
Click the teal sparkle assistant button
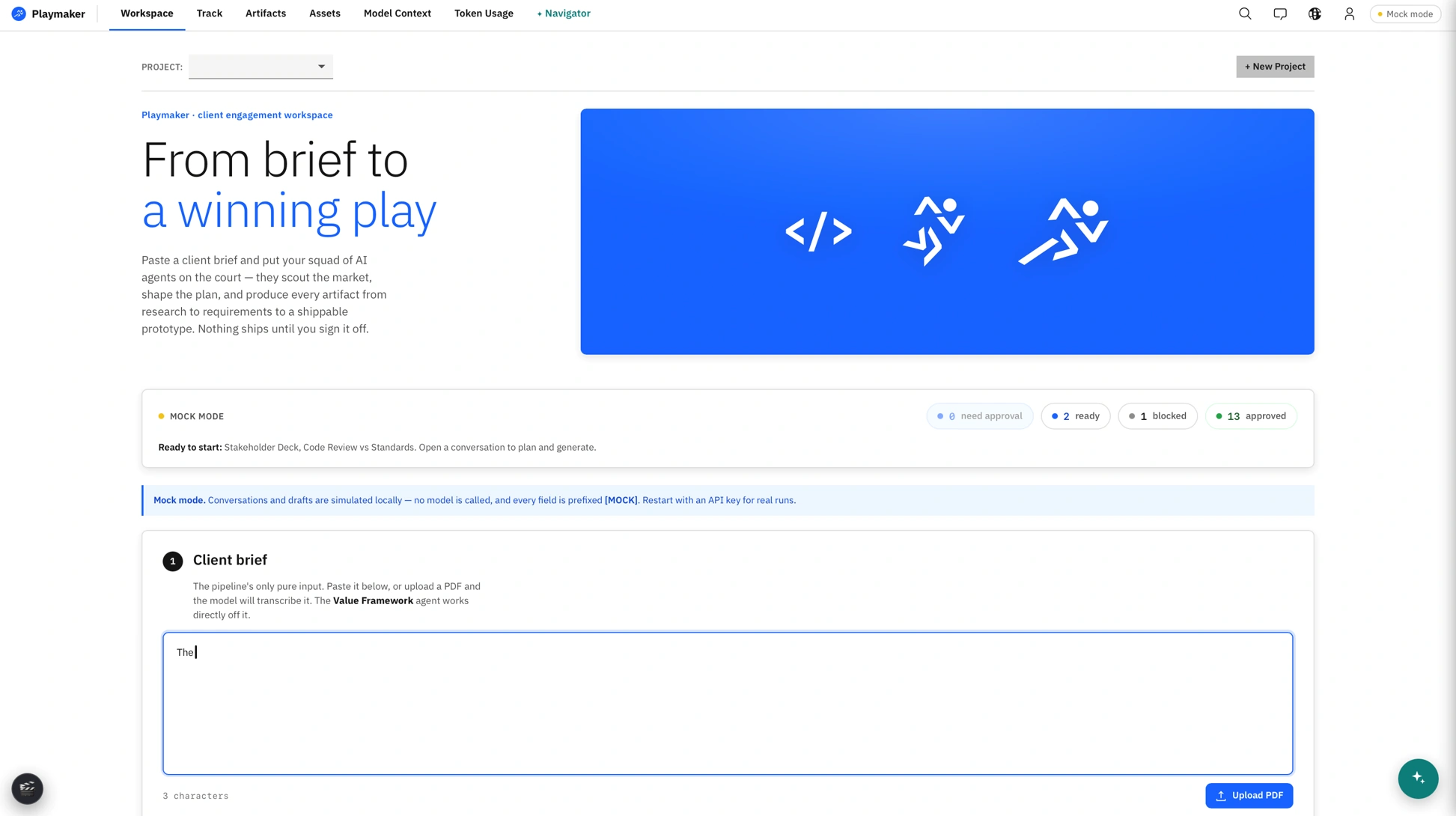[1418, 779]
